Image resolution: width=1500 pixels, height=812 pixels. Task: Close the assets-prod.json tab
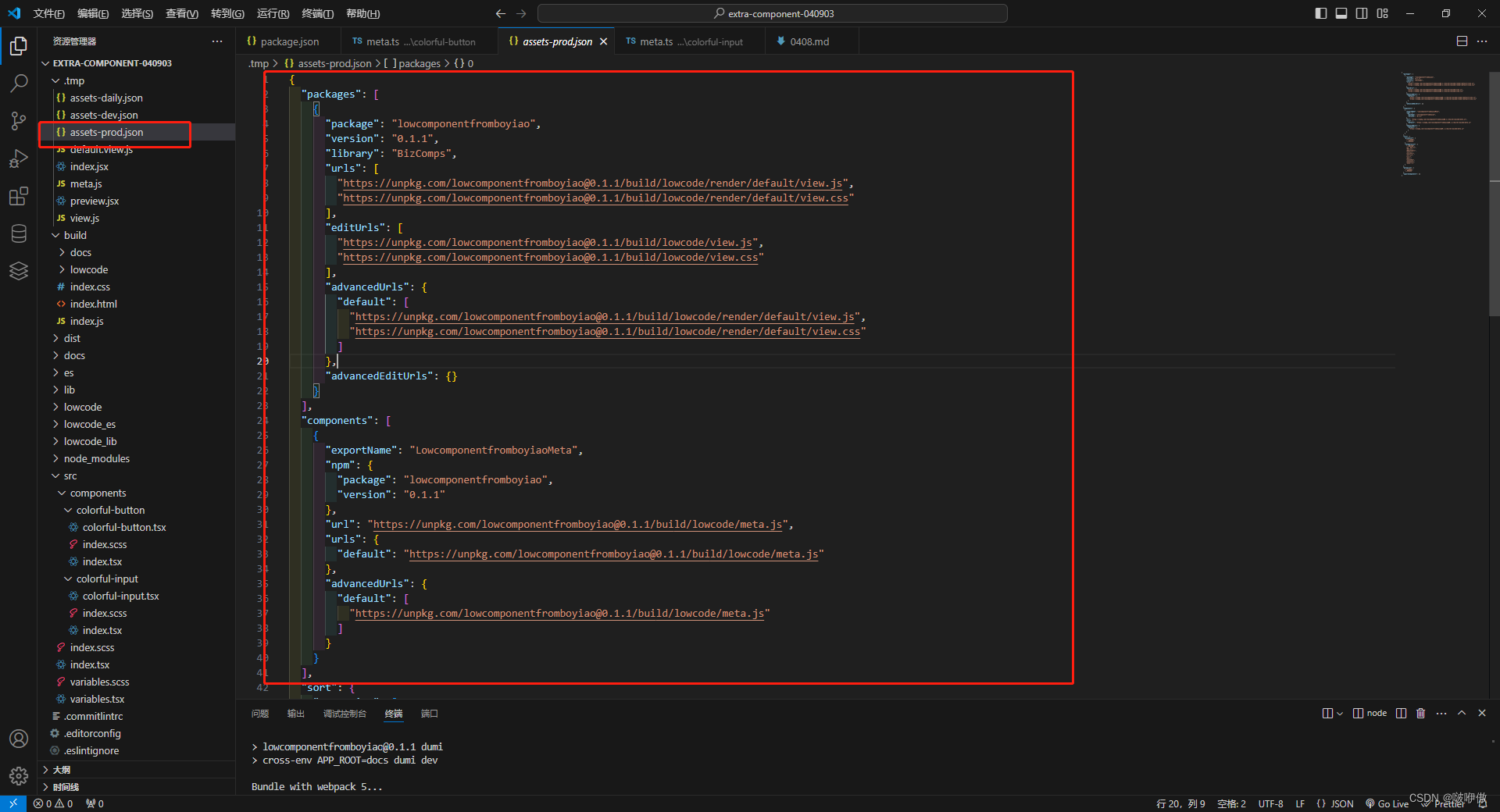tap(603, 41)
